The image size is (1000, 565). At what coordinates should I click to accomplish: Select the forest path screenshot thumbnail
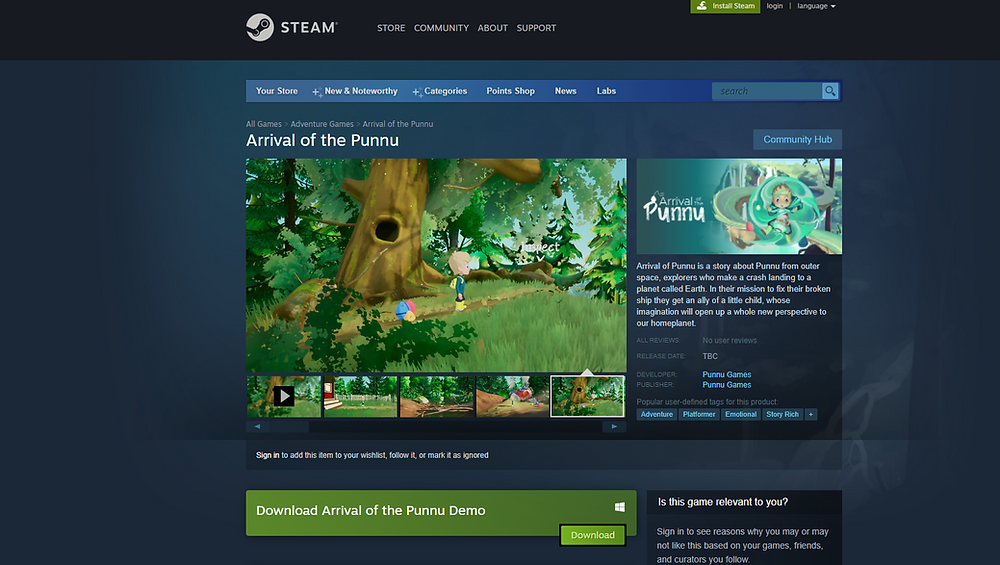[437, 396]
